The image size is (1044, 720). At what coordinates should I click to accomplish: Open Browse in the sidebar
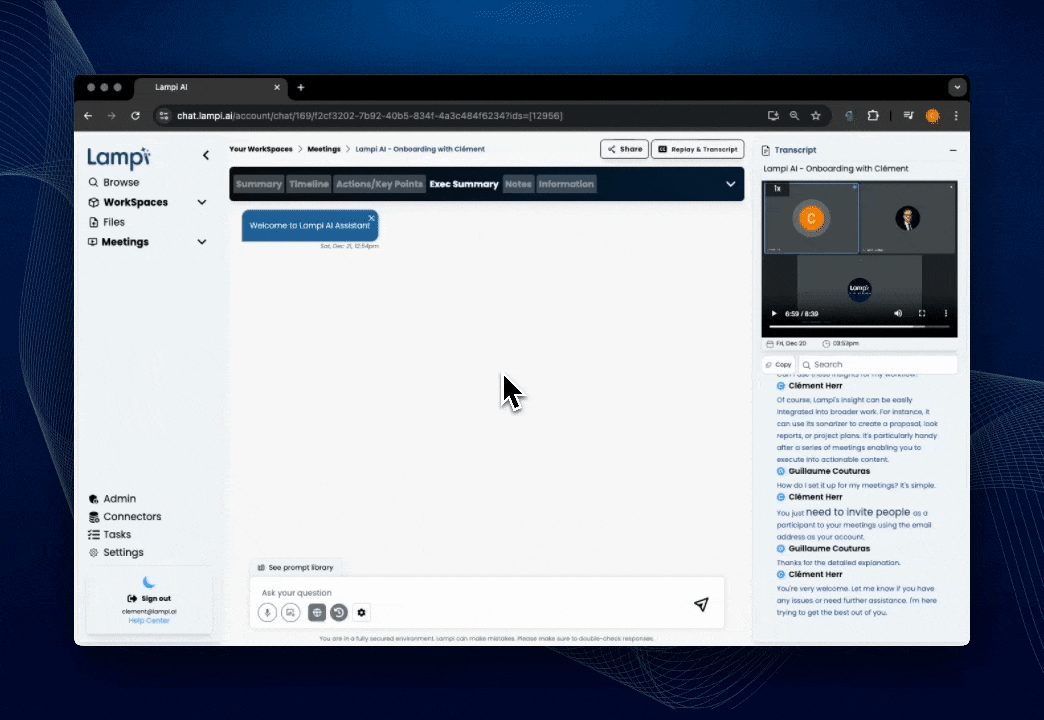click(114, 182)
